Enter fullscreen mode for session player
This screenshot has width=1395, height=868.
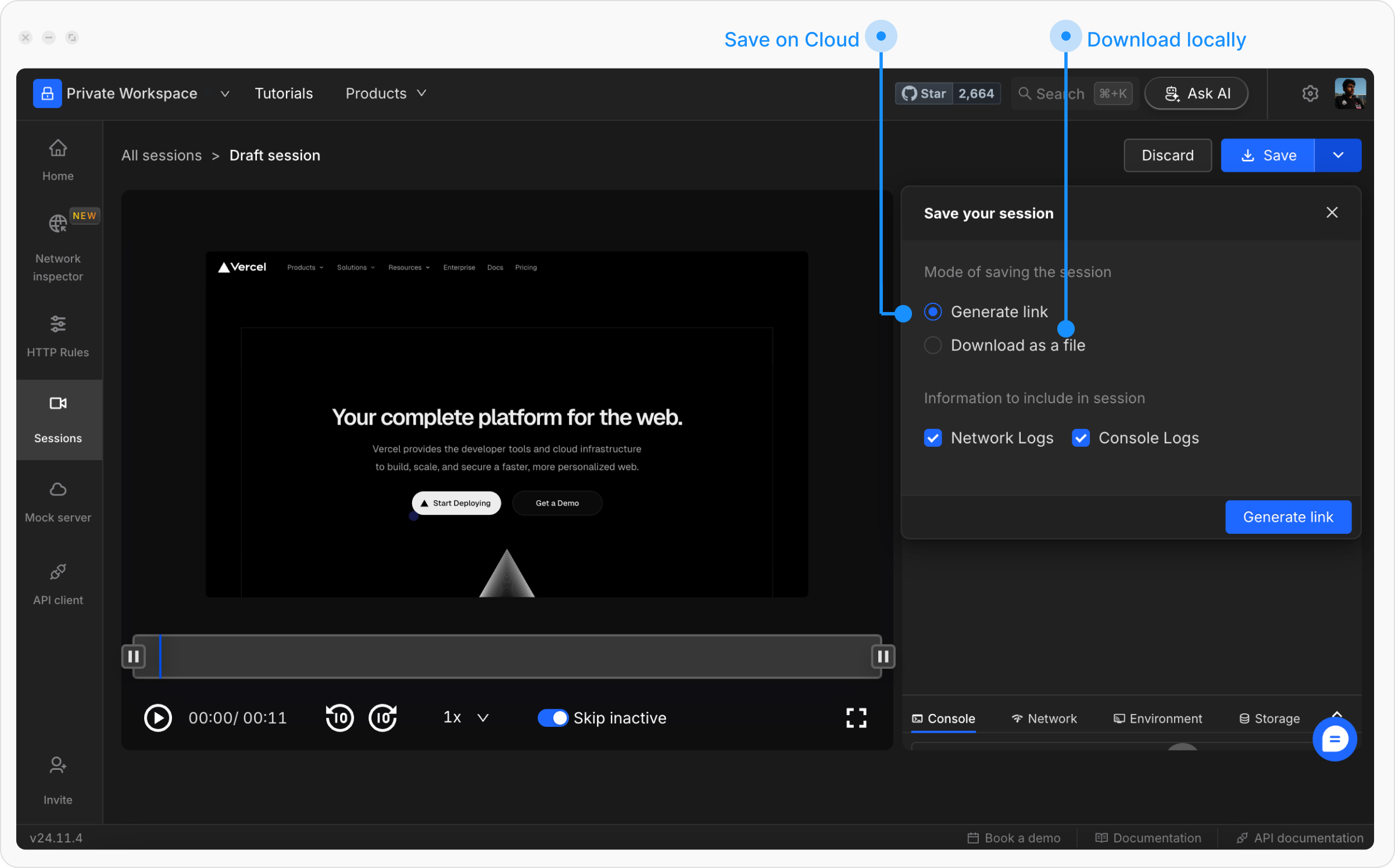click(856, 718)
